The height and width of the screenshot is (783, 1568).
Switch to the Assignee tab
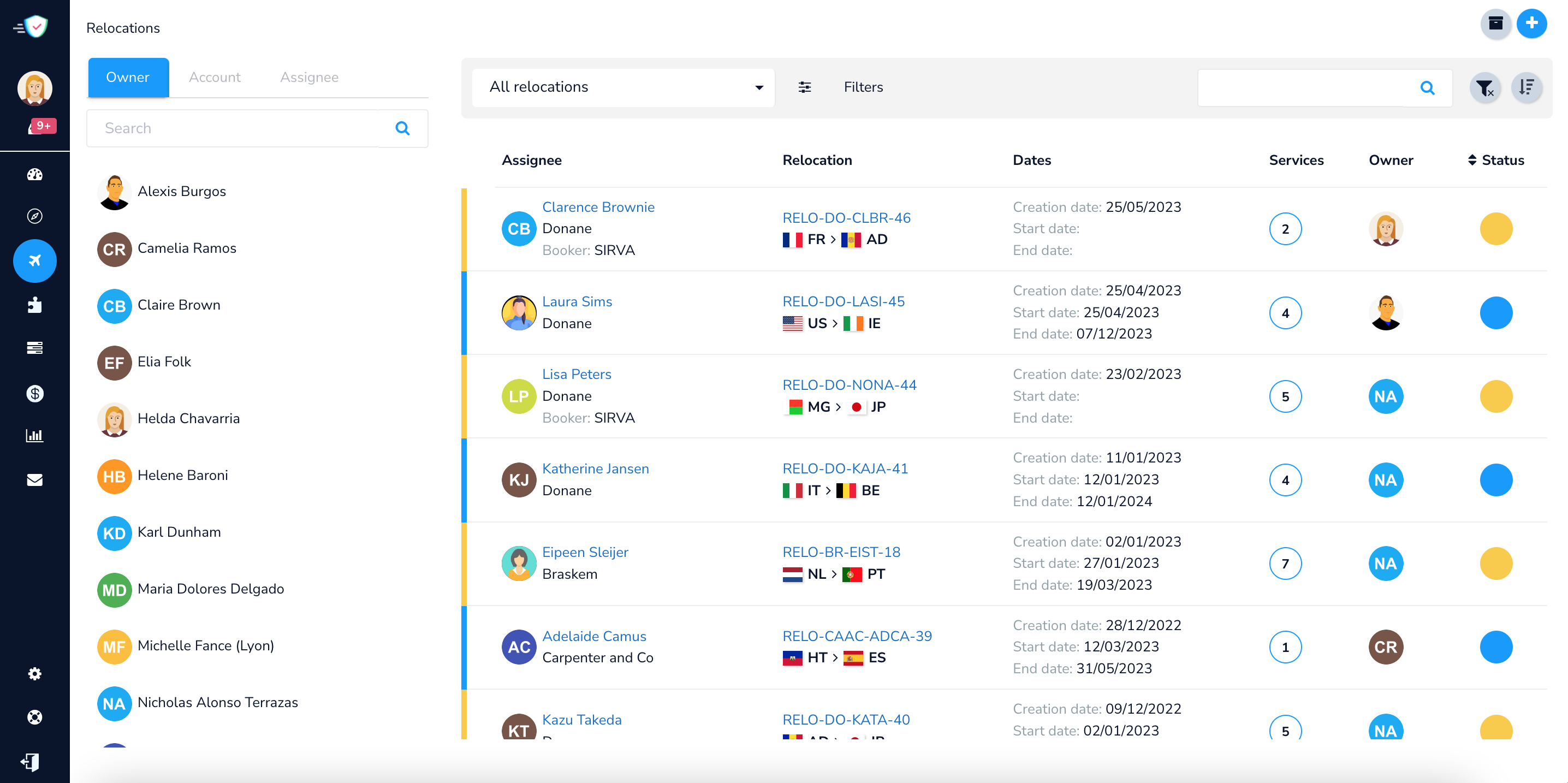[309, 78]
